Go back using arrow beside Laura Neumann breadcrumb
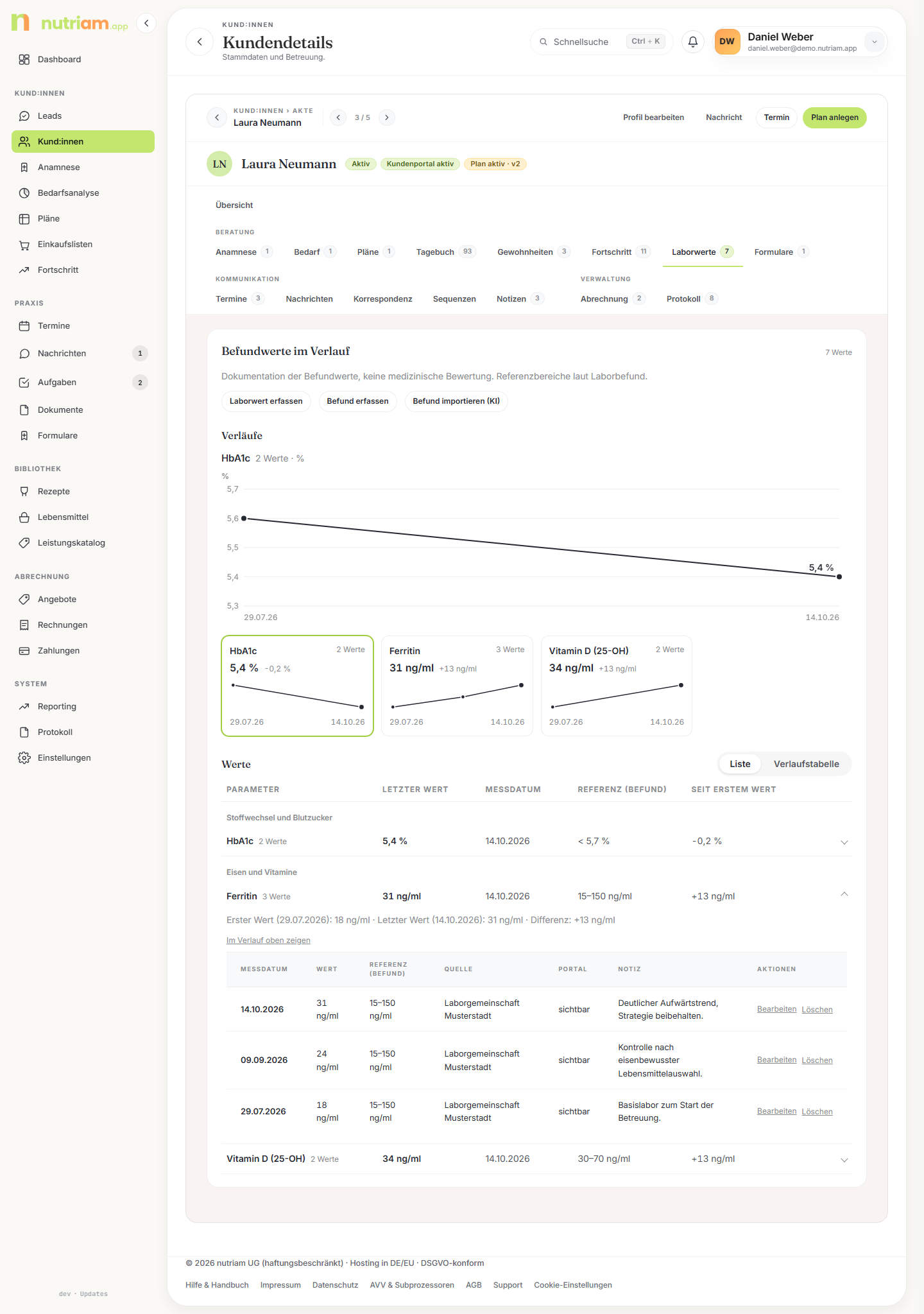This screenshot has height=1314, width=924. point(217,117)
